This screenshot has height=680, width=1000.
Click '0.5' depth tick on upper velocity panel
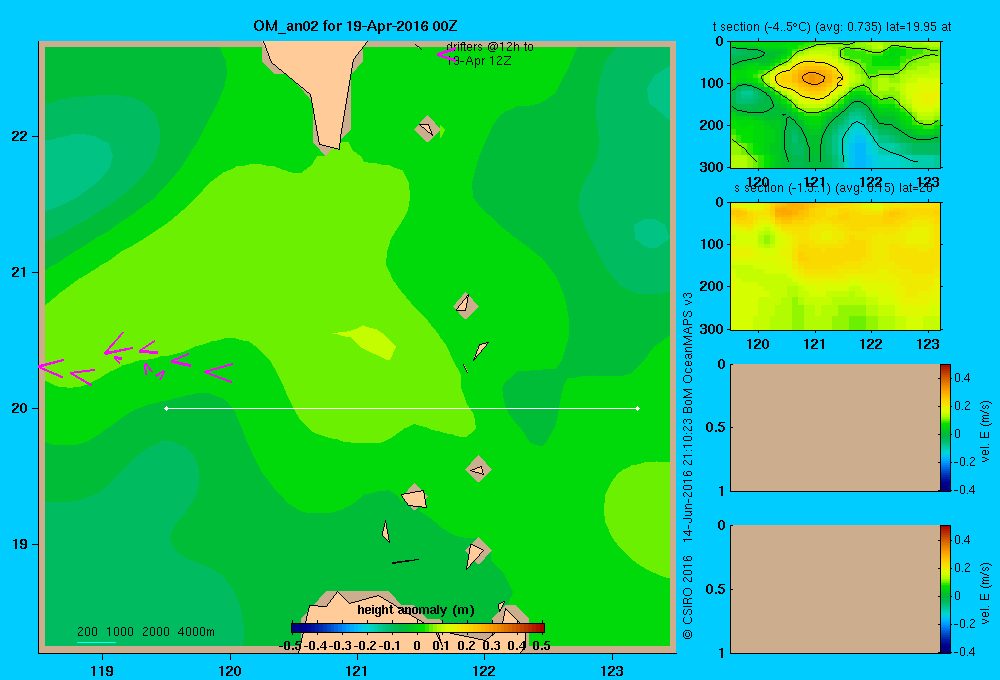tap(716, 427)
